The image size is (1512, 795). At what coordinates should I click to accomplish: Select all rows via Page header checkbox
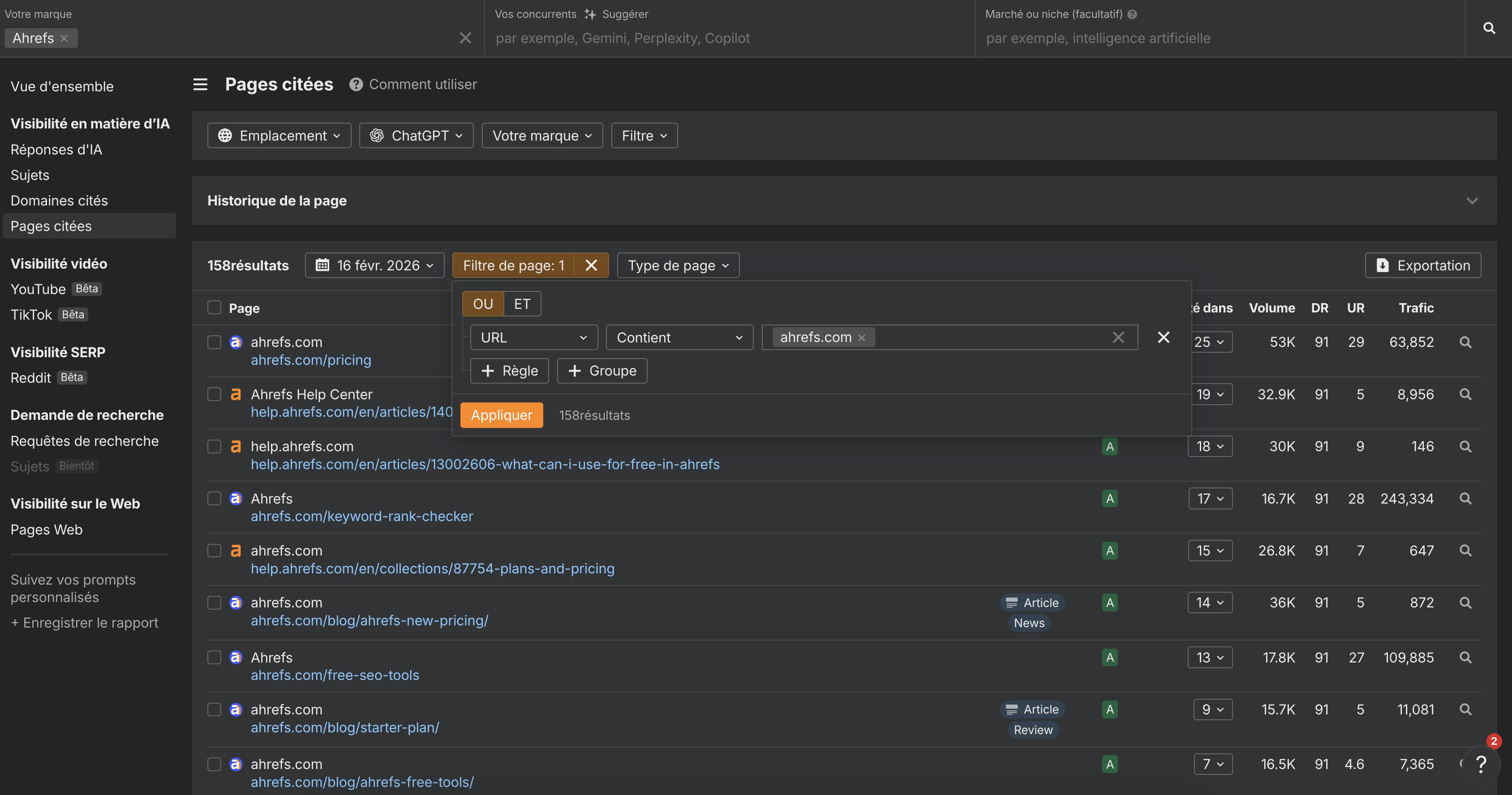[214, 308]
